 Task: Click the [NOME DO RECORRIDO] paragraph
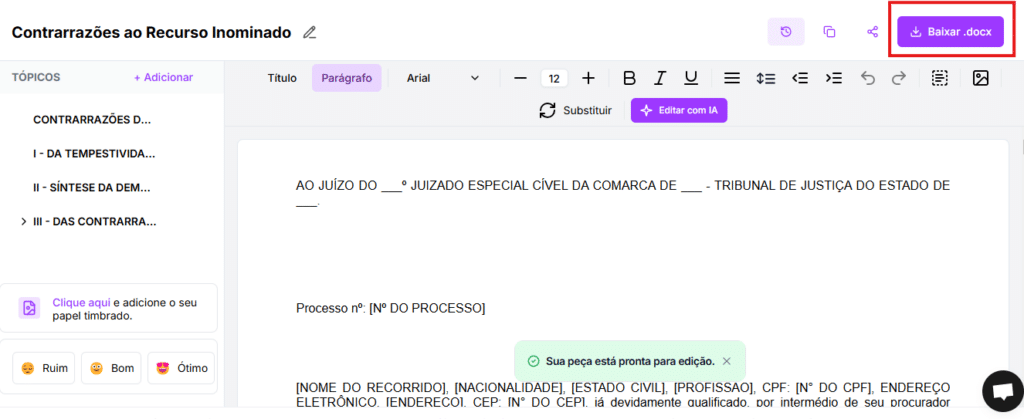pos(622,395)
